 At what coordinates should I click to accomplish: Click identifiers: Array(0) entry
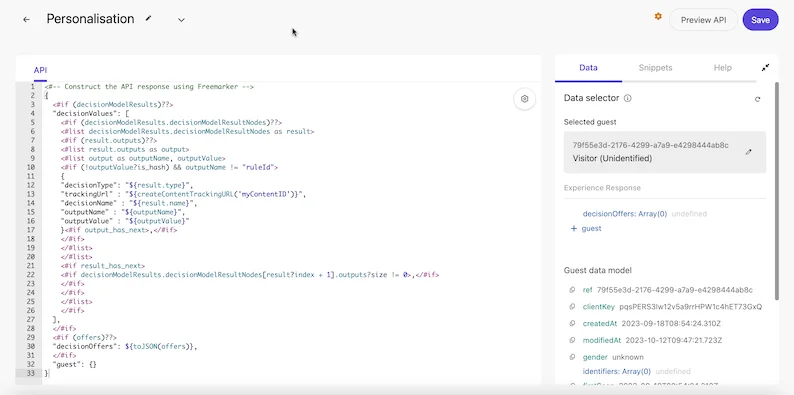tap(617, 371)
